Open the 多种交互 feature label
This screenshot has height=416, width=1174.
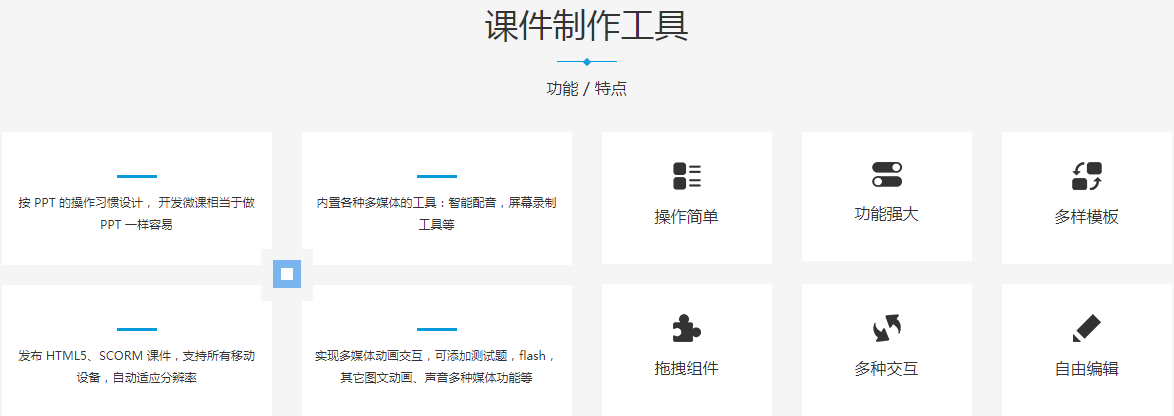tap(886, 369)
